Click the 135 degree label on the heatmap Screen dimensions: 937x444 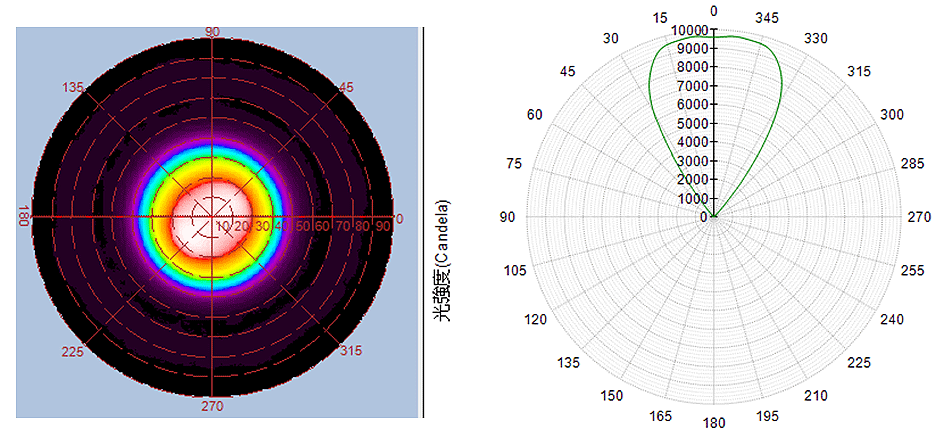[72, 88]
